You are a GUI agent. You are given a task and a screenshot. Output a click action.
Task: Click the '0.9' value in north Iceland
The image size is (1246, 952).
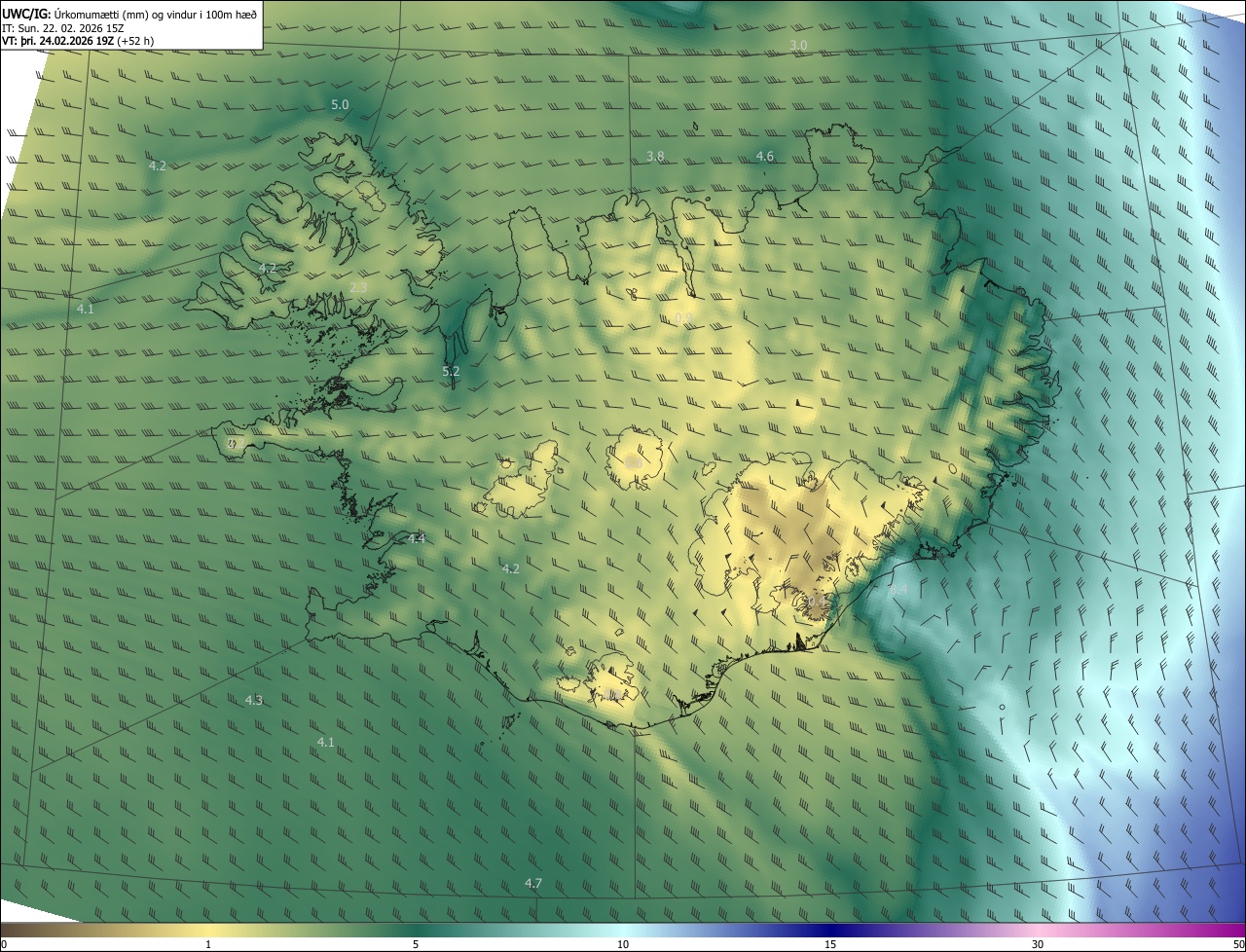point(682,317)
